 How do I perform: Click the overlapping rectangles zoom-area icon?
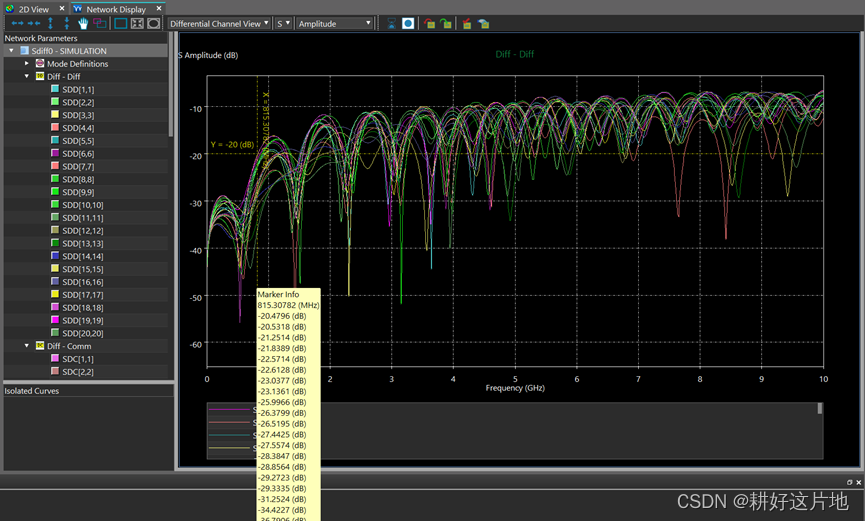pos(100,23)
